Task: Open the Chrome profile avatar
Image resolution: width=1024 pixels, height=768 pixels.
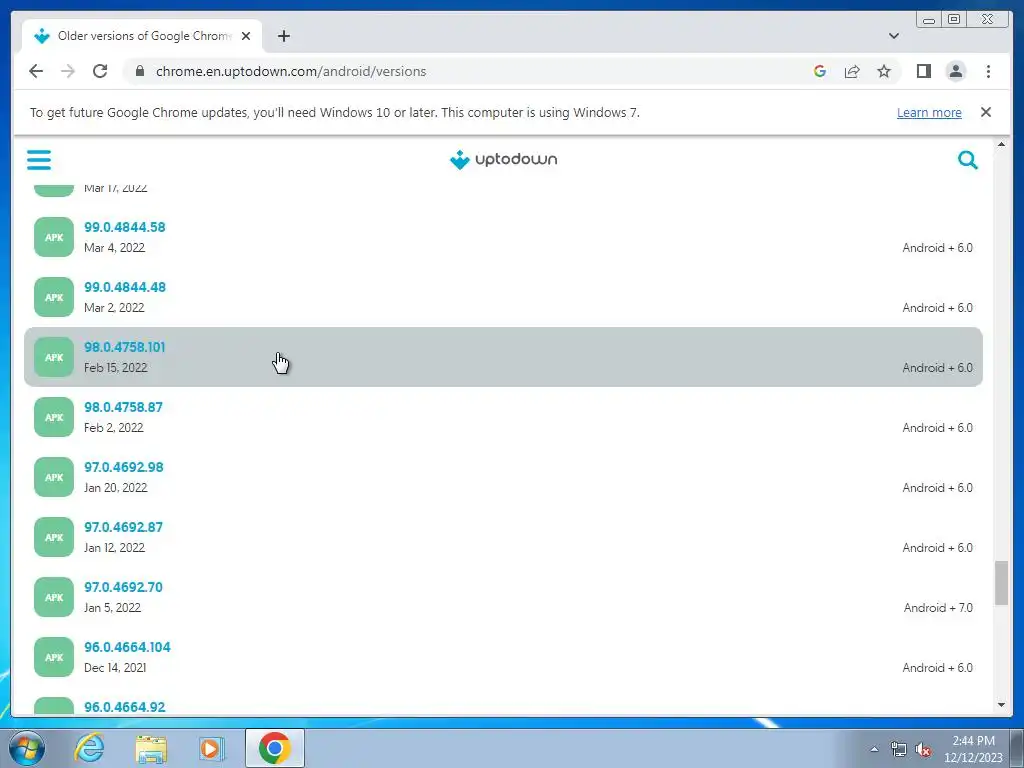Action: (955, 71)
